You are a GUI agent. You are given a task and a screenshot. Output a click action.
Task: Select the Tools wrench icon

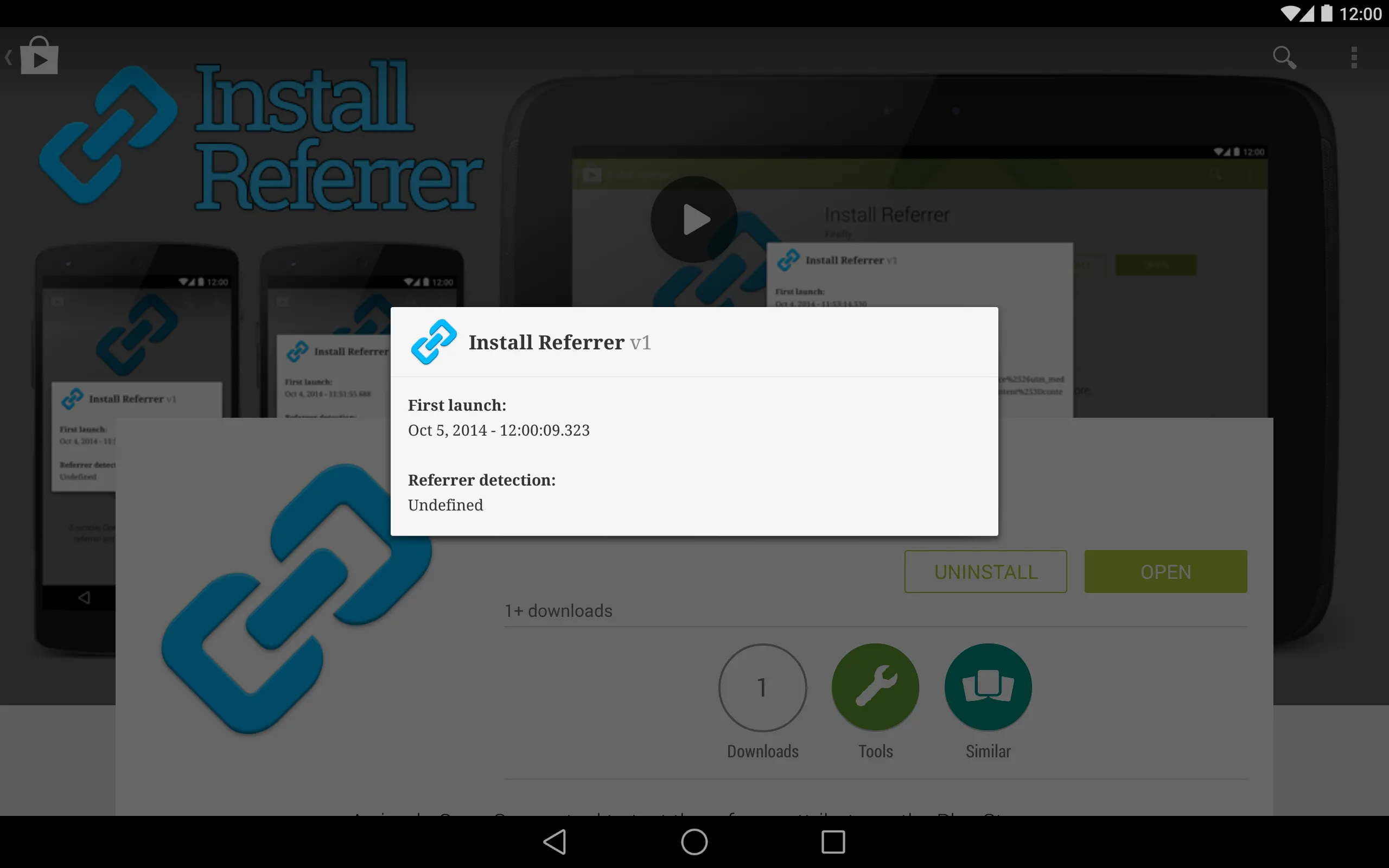coord(875,688)
